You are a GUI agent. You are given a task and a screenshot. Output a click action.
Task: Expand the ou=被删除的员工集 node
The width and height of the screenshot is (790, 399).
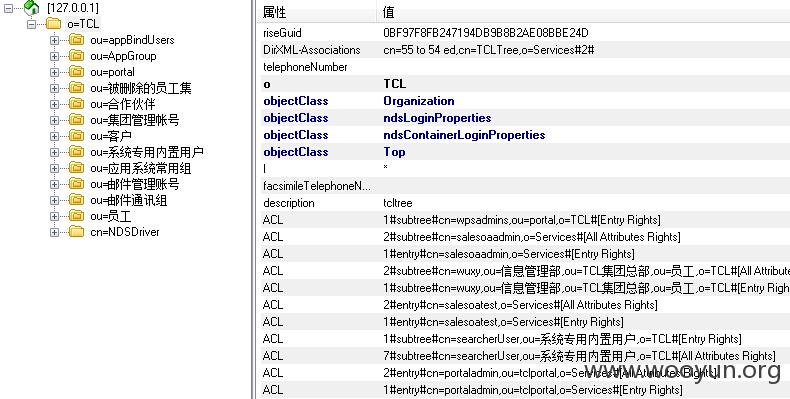tap(54, 88)
